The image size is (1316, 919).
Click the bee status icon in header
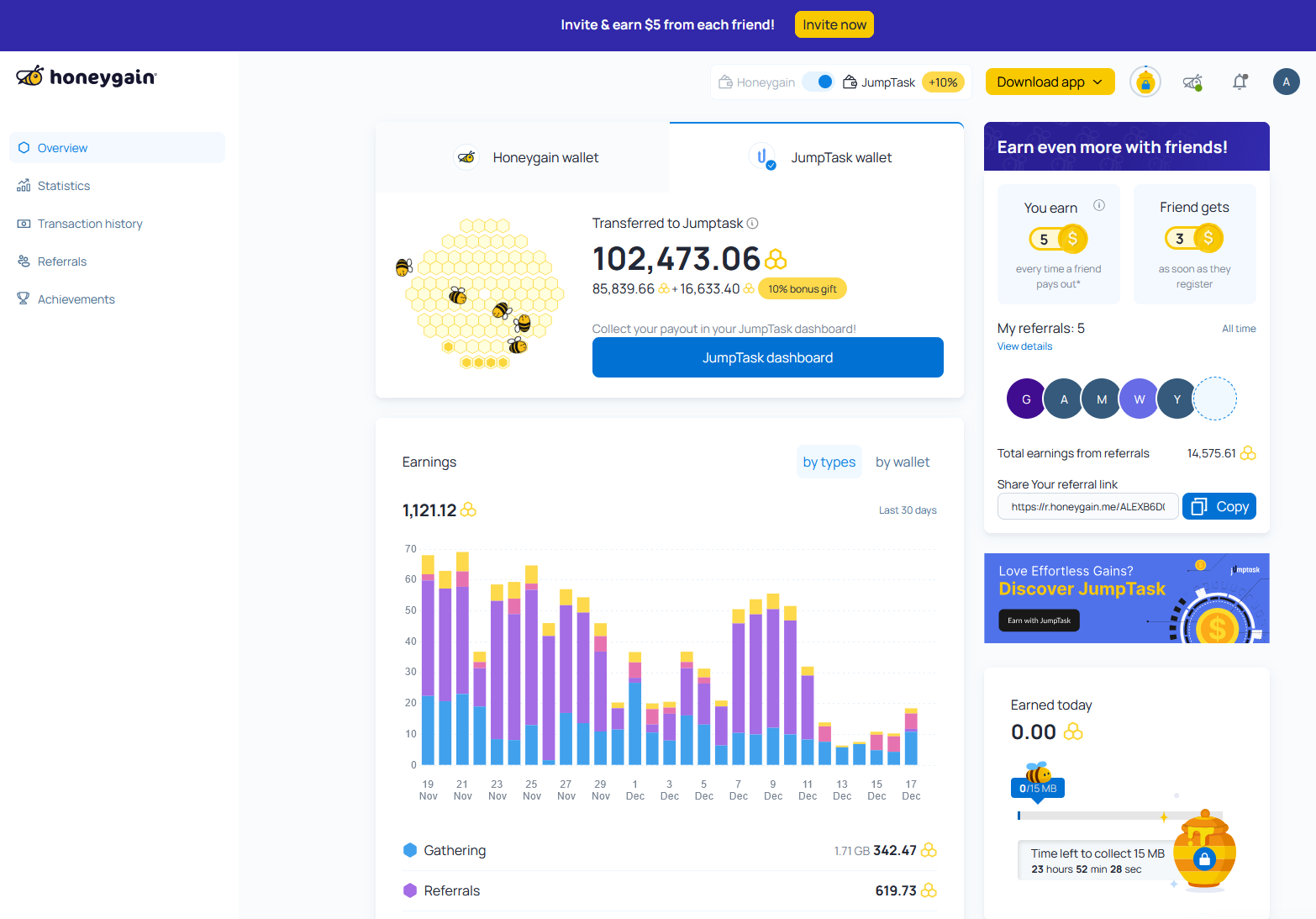[x=1192, y=82]
